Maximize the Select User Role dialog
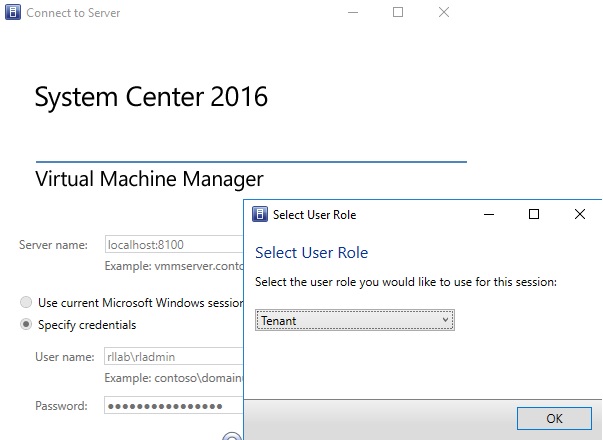Screen dimensions: 603x440 coord(534,214)
